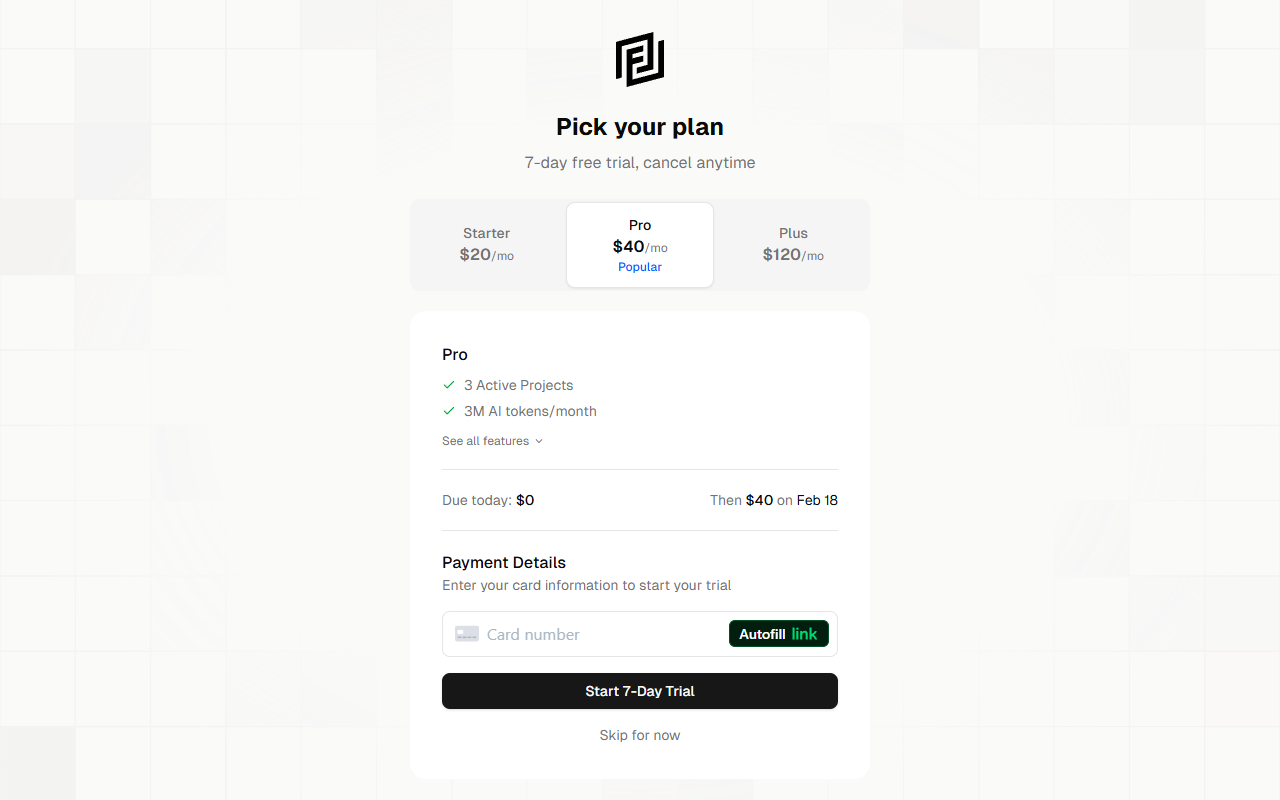1280x800 pixels.
Task: Click "Start 7-Day Trial"
Action: click(640, 691)
